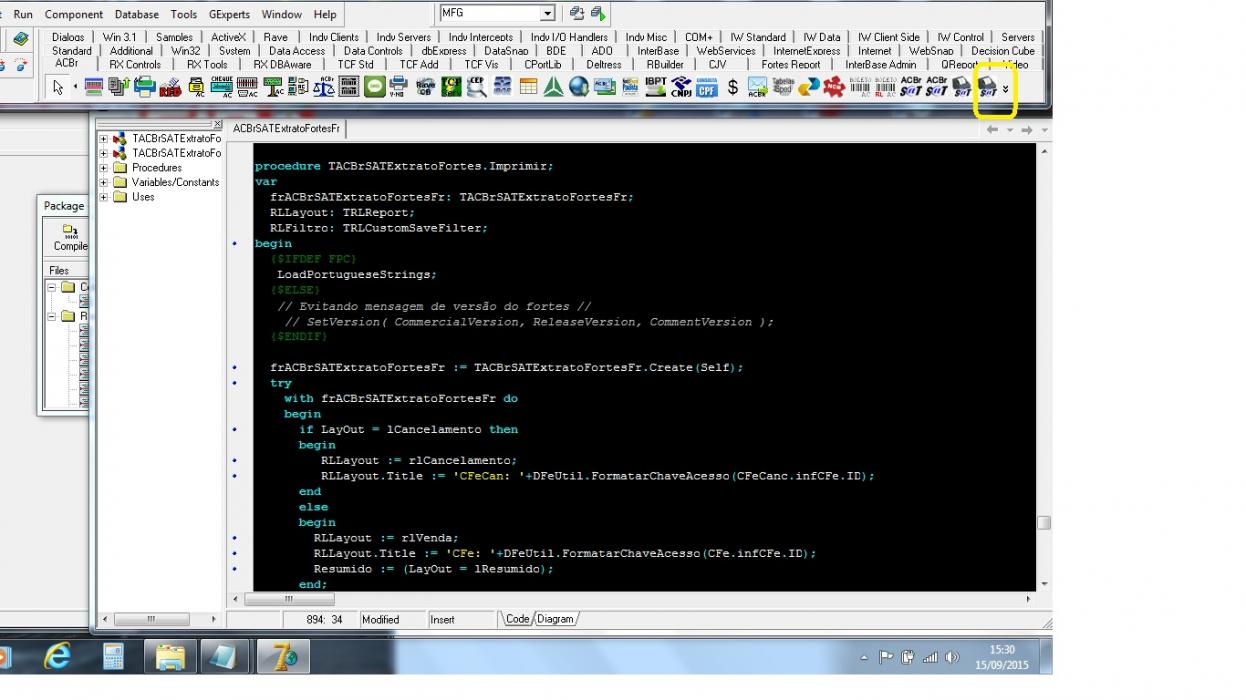Viewport: 1246px width, 700px height.
Task: Select the arrow pointer in the component palette
Action: 58,87
